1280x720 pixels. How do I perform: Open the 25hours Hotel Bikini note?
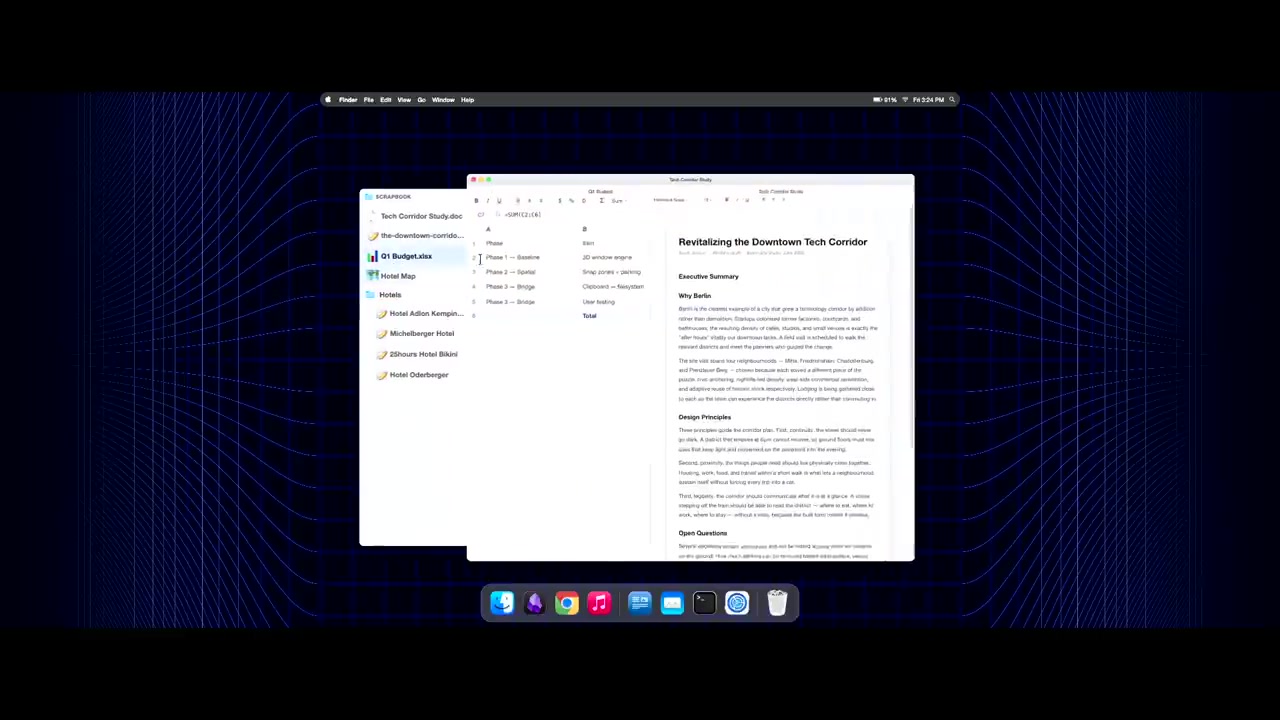click(419, 354)
